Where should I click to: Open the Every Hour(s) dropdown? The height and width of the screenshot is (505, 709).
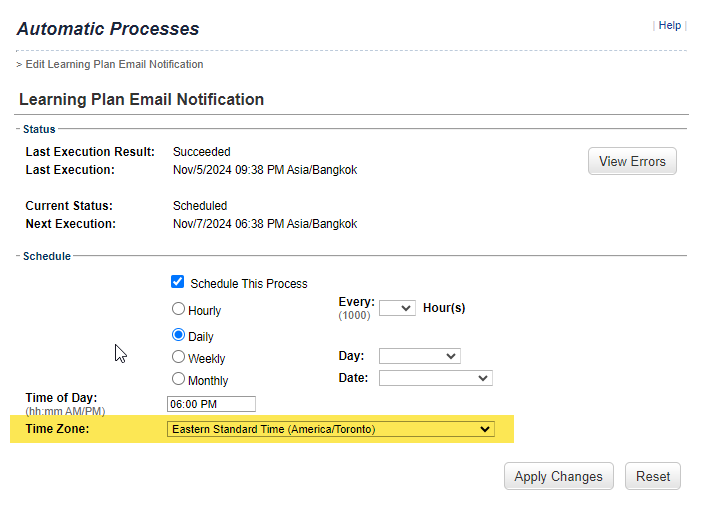pos(397,308)
